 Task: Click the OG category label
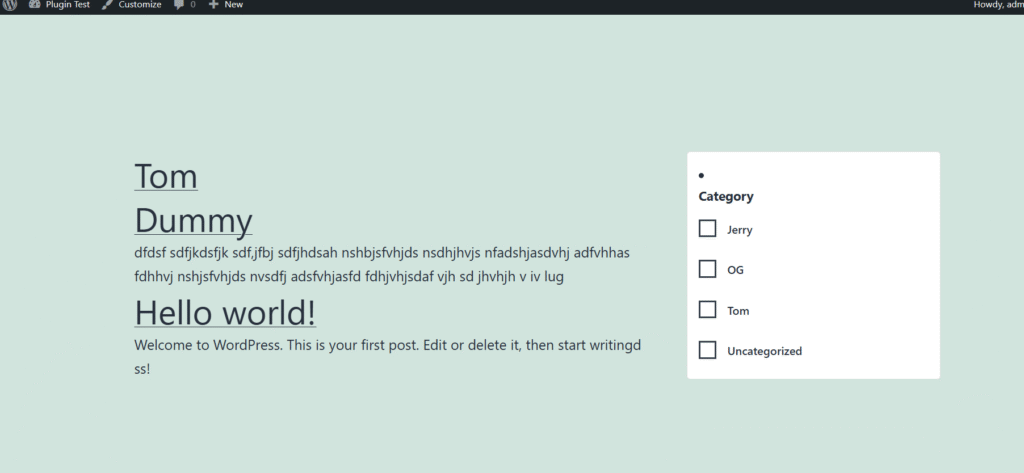(x=735, y=270)
